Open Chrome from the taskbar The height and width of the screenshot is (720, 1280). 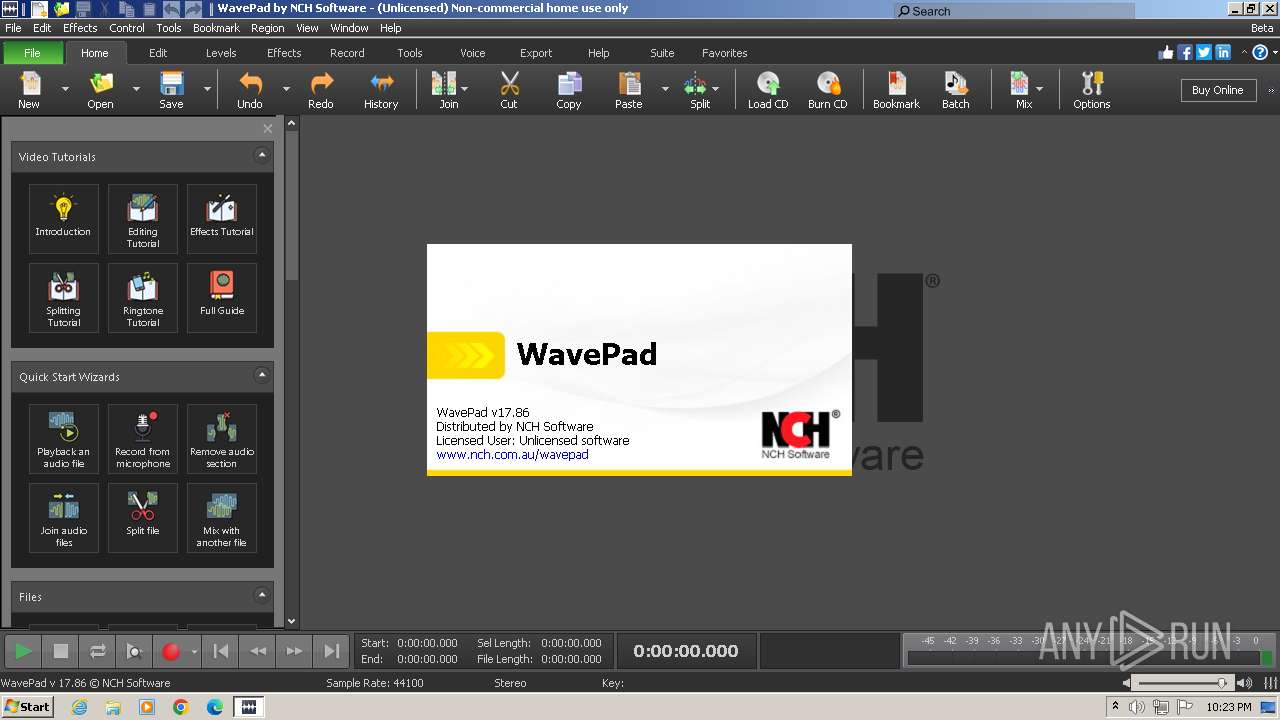pyautogui.click(x=181, y=707)
